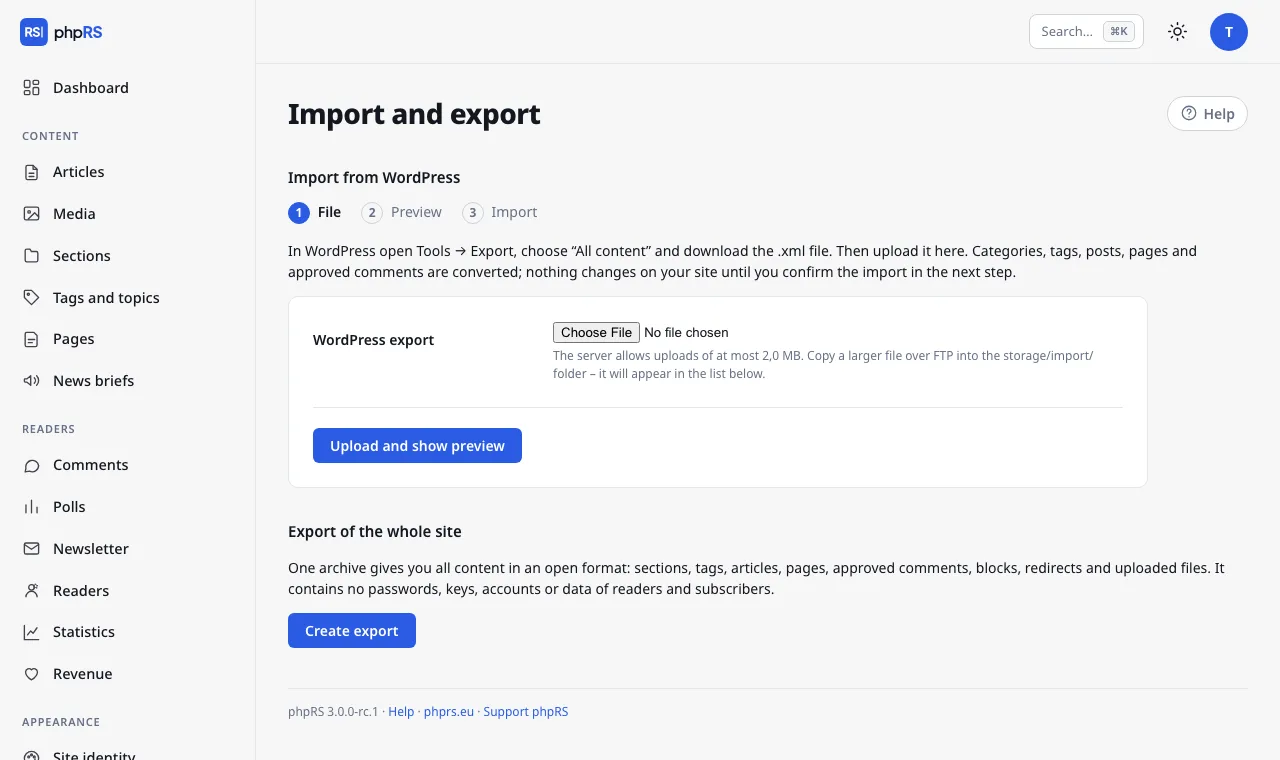
Task: Go to Articles in the sidebar
Action: tap(128, 172)
